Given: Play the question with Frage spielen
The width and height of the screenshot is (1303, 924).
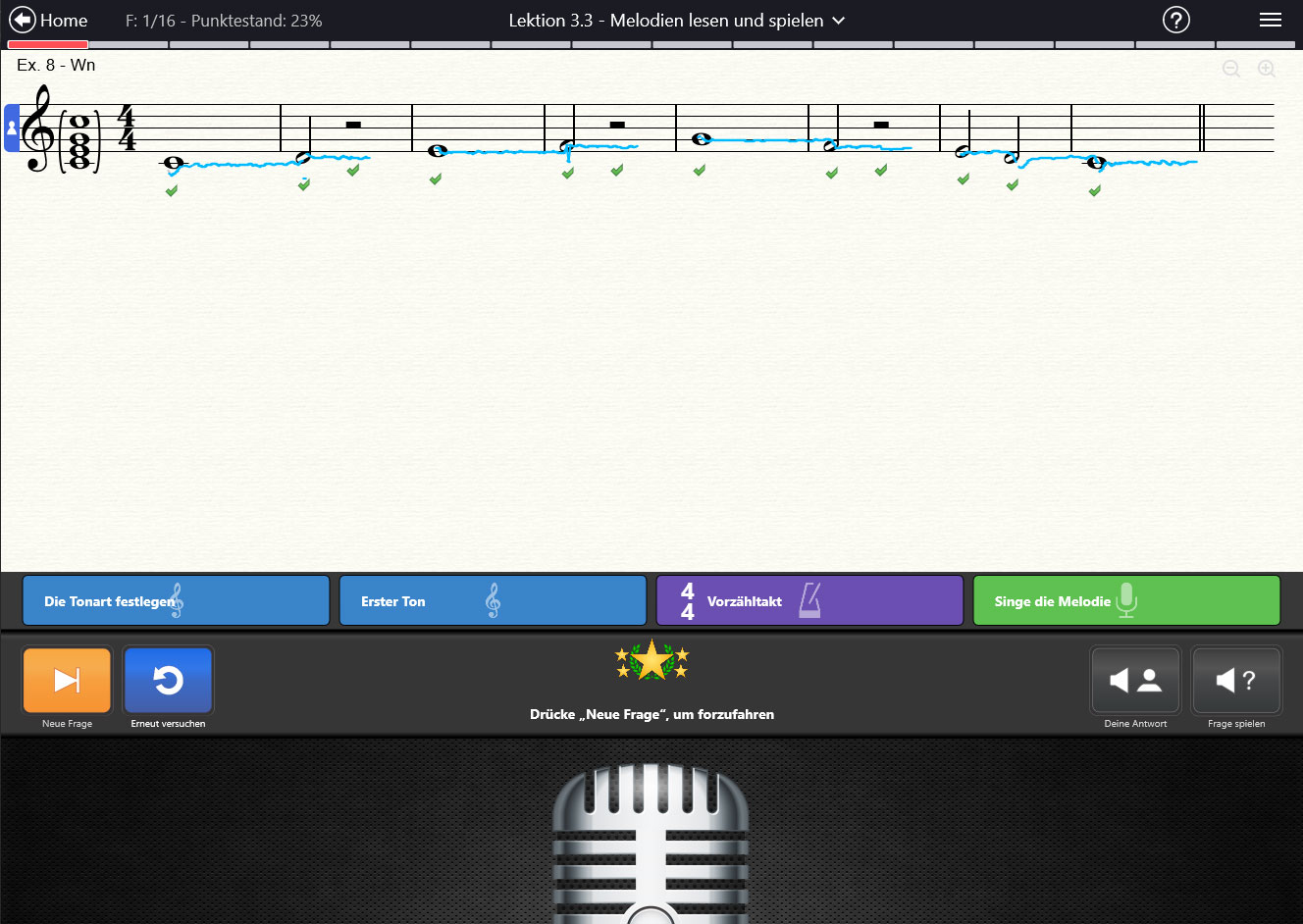Looking at the screenshot, I should pos(1235,680).
